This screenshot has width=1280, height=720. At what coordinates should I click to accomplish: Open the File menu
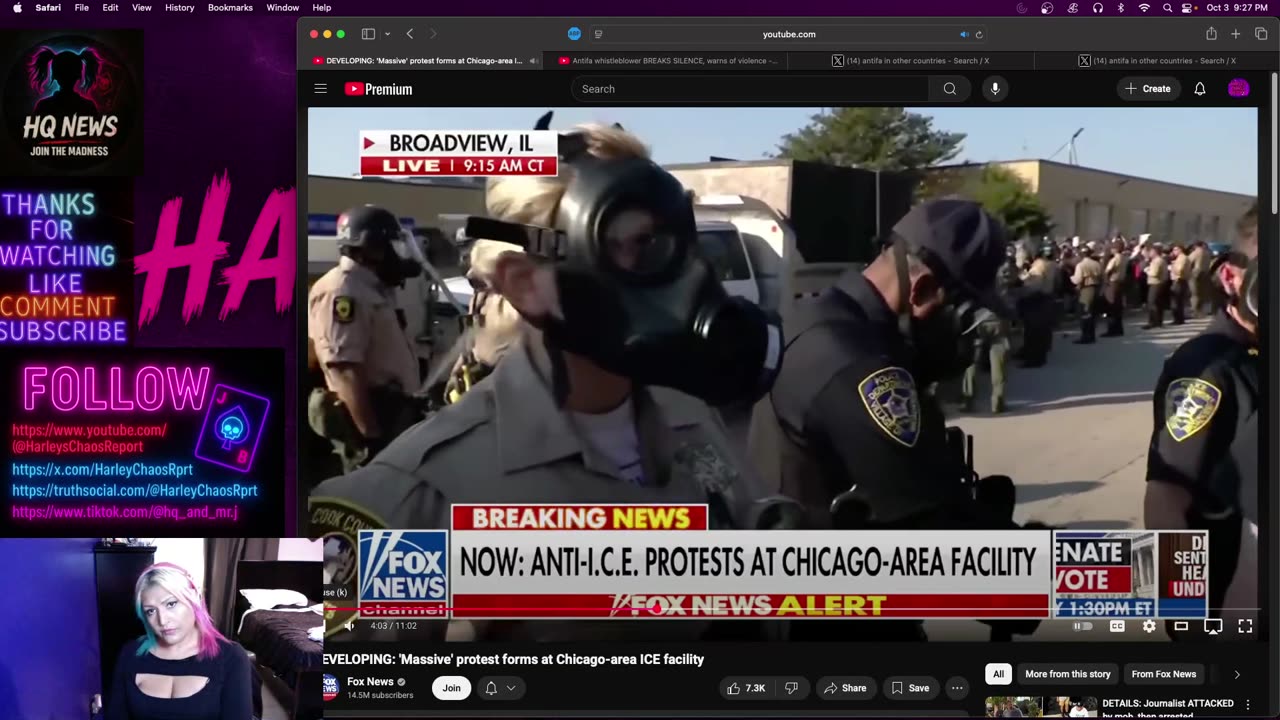82,8
